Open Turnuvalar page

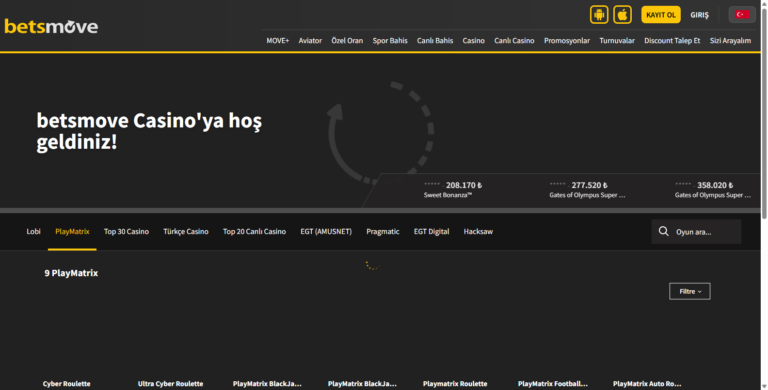[x=617, y=41]
